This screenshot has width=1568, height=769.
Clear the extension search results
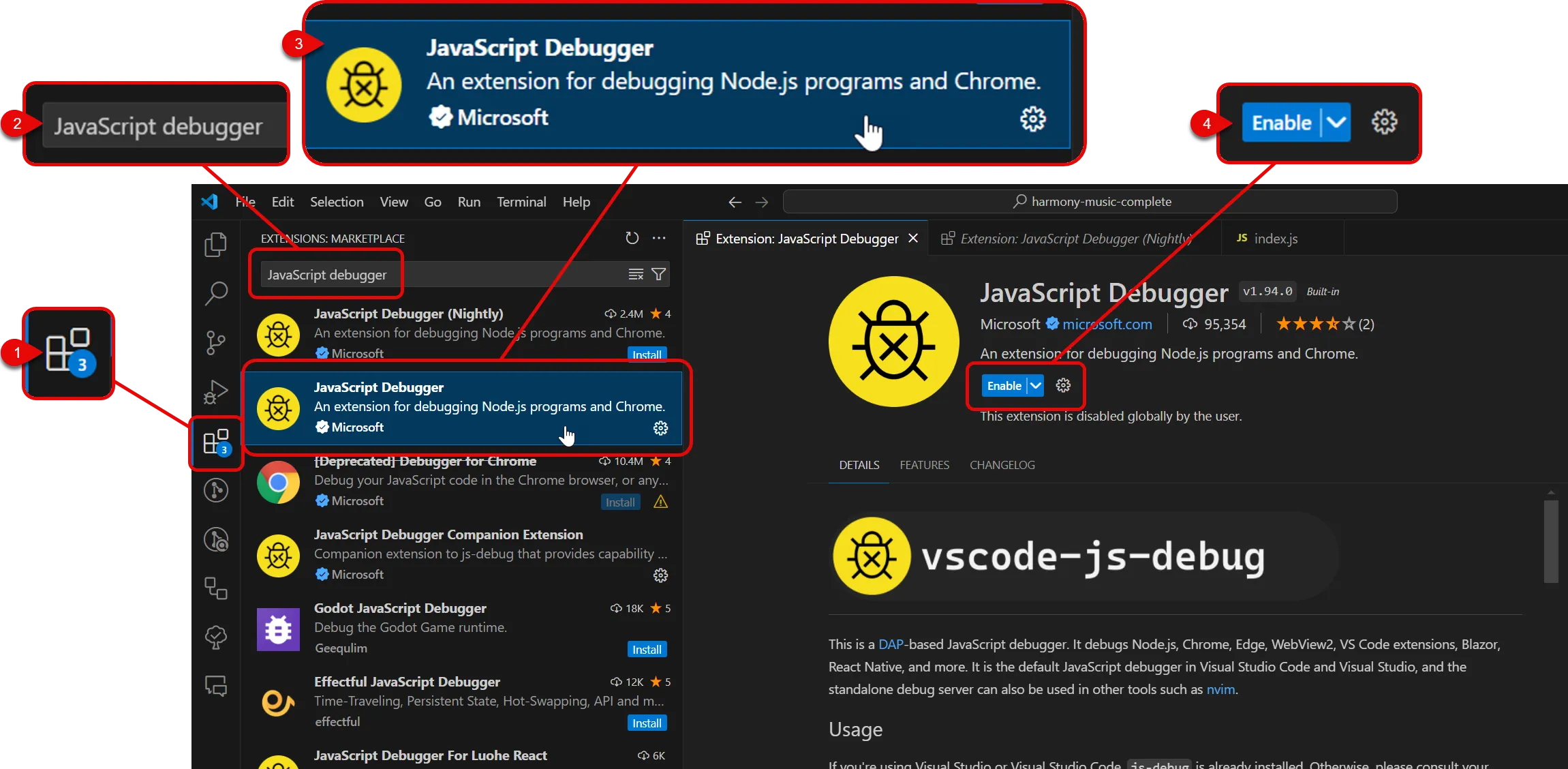[635, 274]
